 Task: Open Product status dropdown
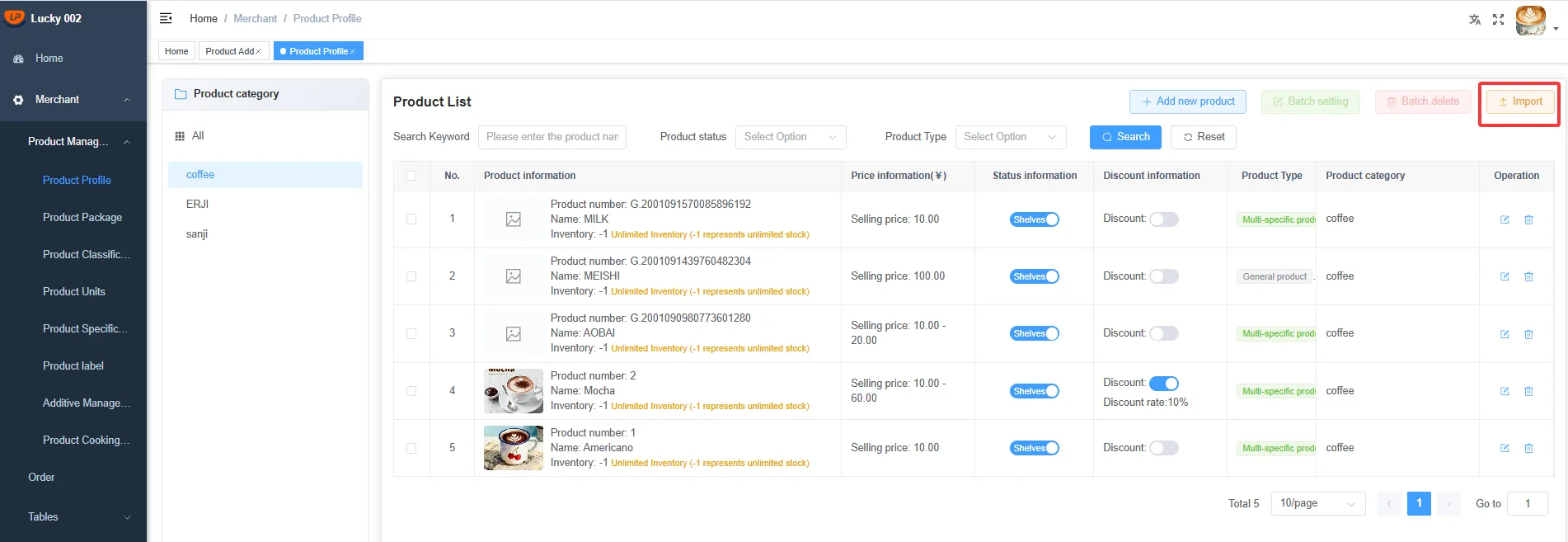tap(791, 137)
